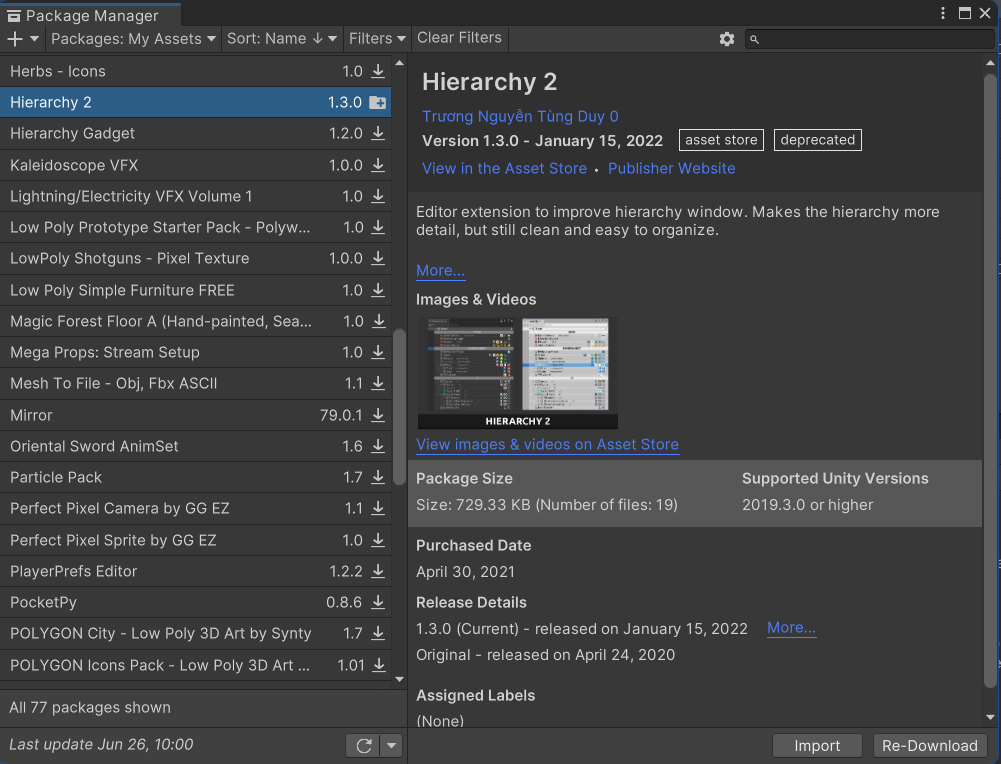Download Low Poly Simple Furniture FREE
The image size is (1001, 764).
coord(378,290)
